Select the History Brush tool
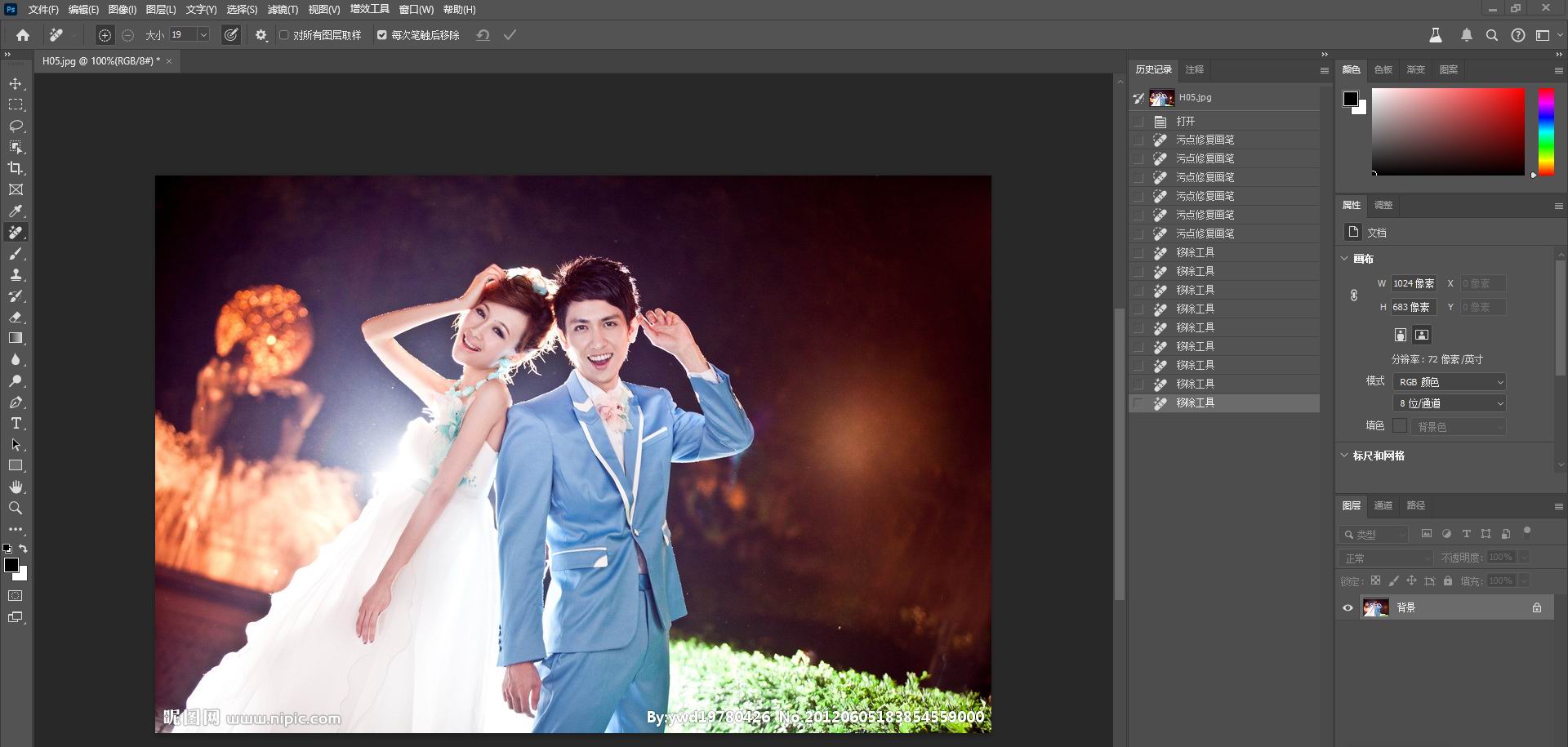1568x747 pixels. [x=16, y=296]
